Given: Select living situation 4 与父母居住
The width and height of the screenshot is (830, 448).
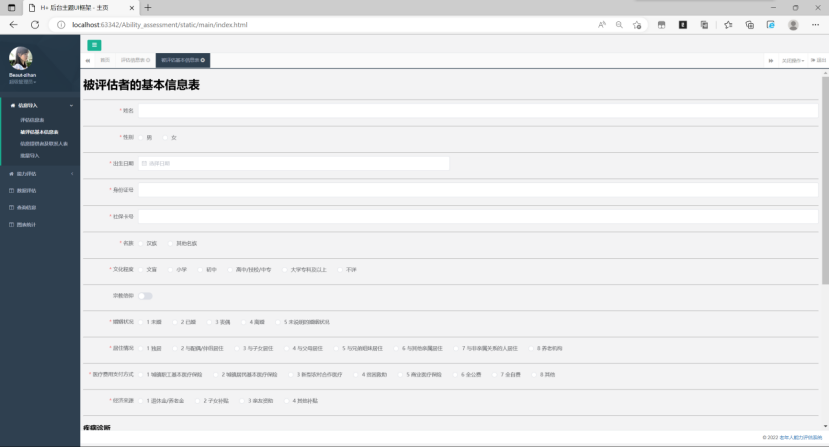Looking at the screenshot, I should click(287, 348).
